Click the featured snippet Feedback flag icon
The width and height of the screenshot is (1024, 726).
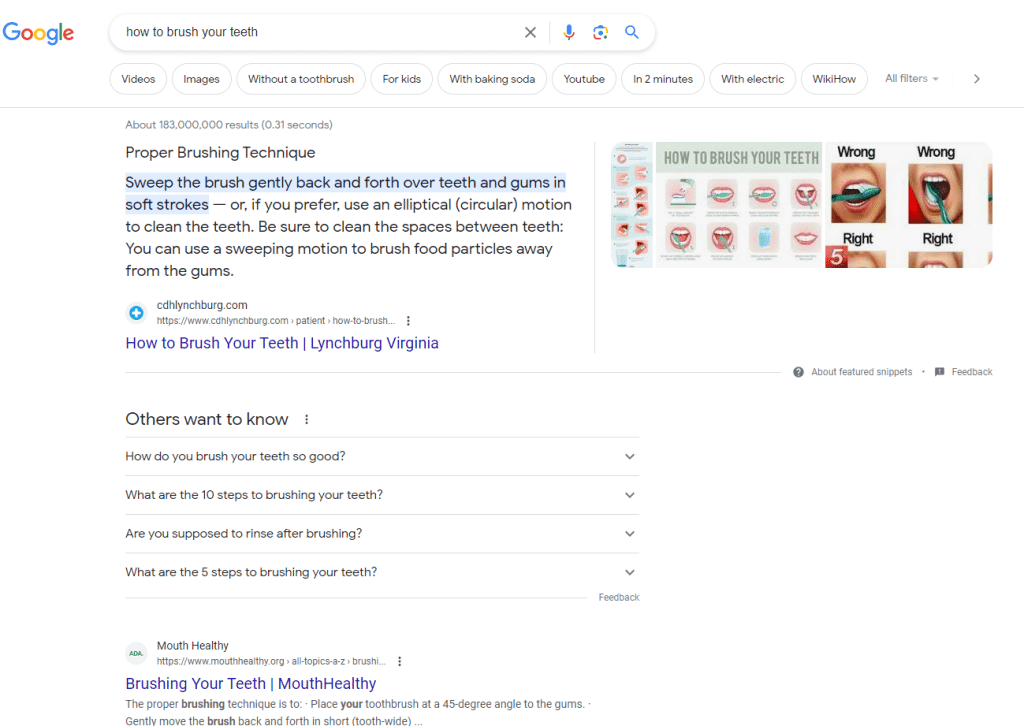coord(939,371)
